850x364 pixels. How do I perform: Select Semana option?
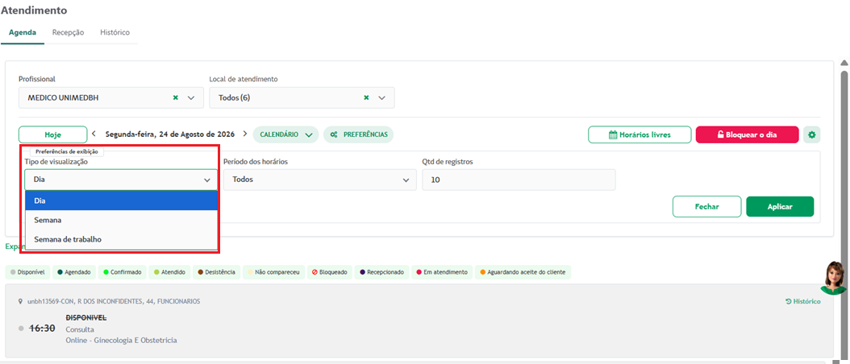[x=121, y=220]
